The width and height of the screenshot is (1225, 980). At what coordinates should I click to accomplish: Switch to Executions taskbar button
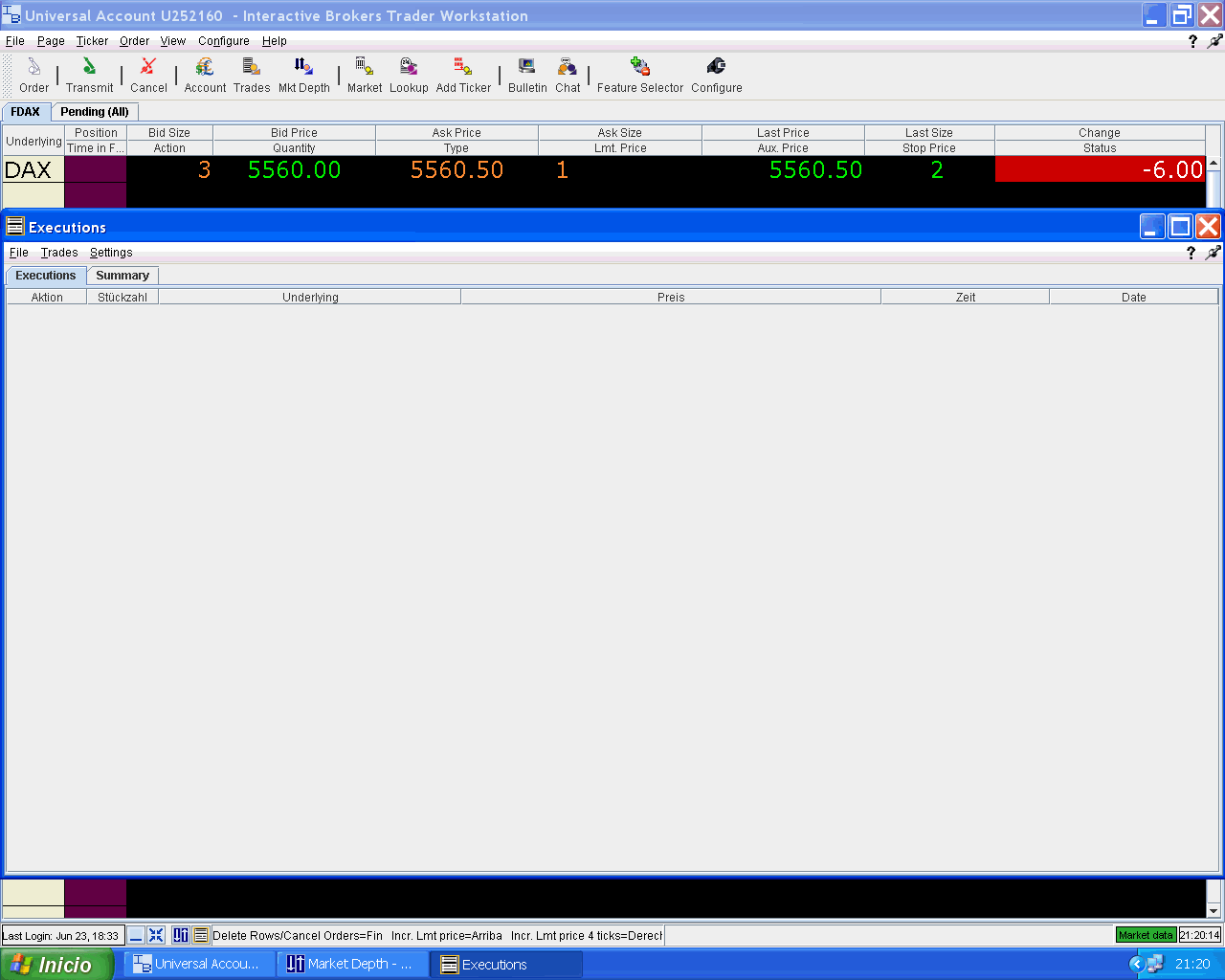[506, 964]
